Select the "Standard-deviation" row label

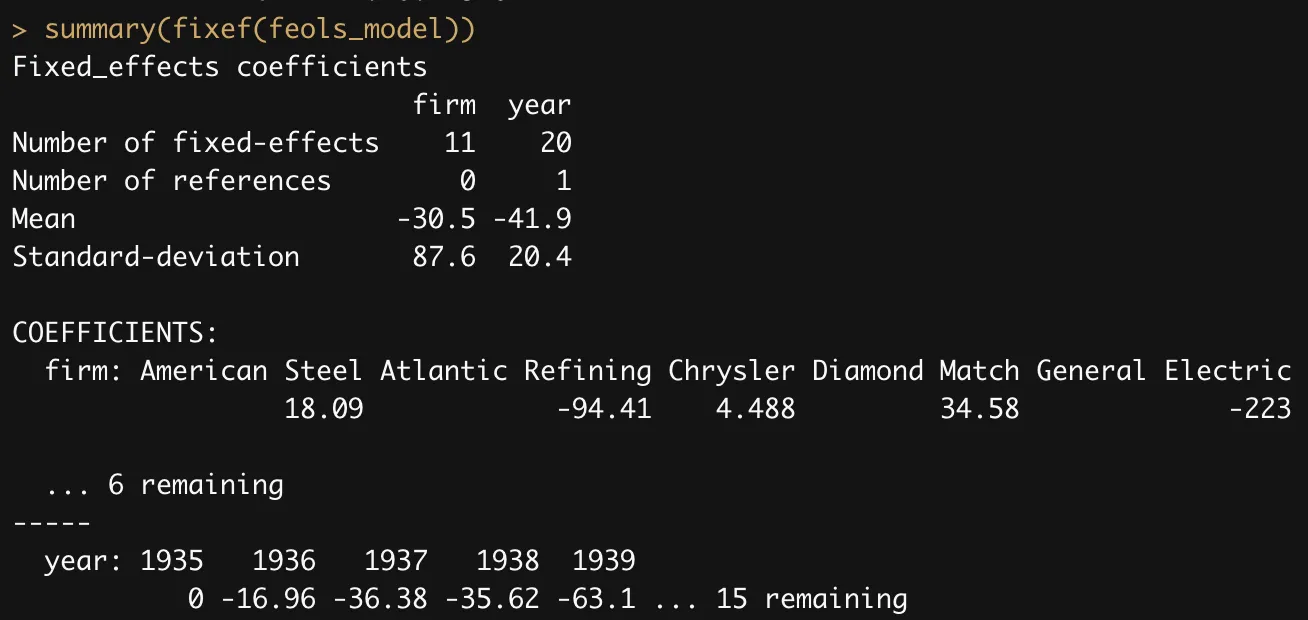point(155,257)
